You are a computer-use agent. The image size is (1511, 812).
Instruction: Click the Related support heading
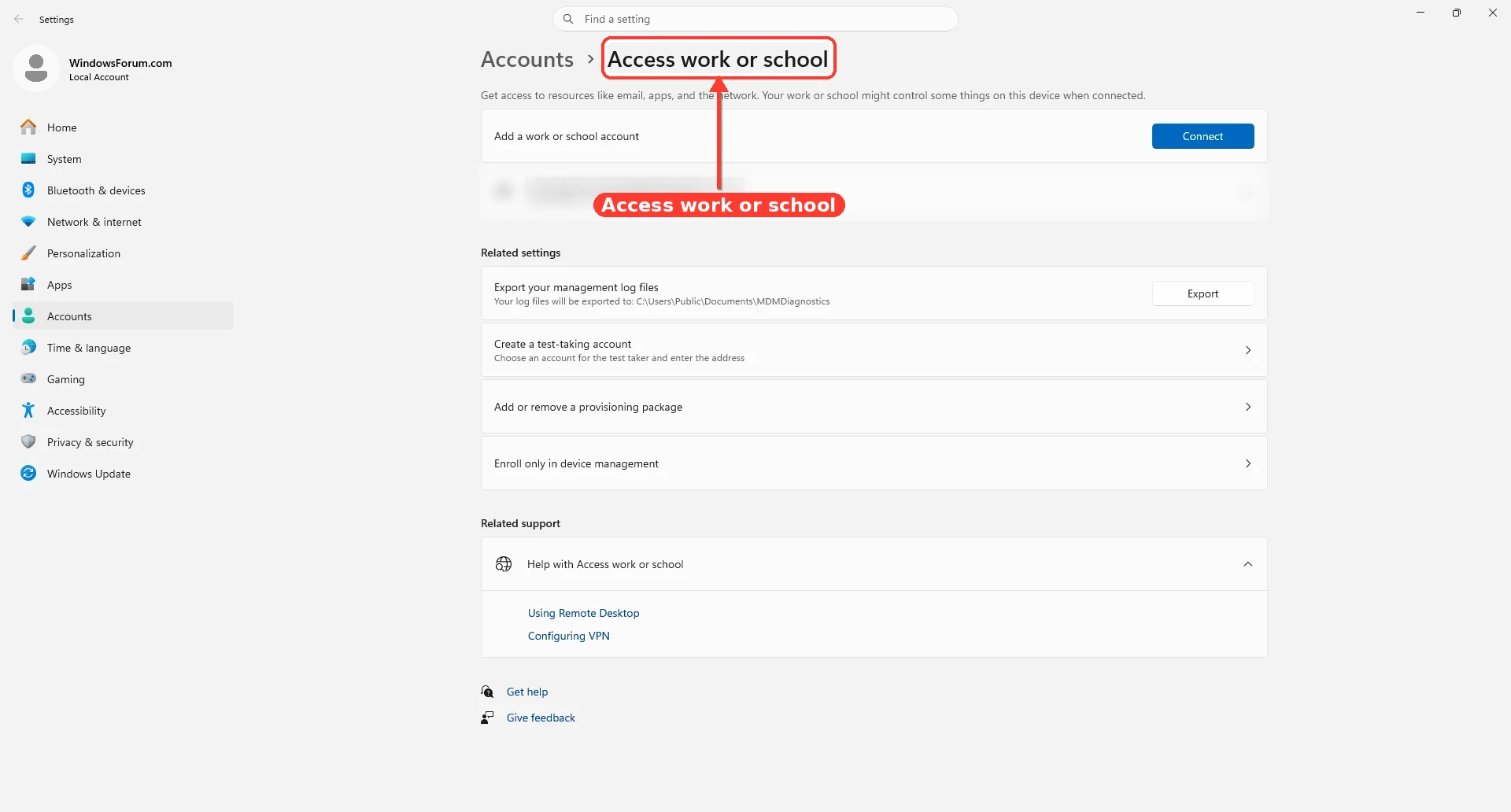tap(520, 523)
